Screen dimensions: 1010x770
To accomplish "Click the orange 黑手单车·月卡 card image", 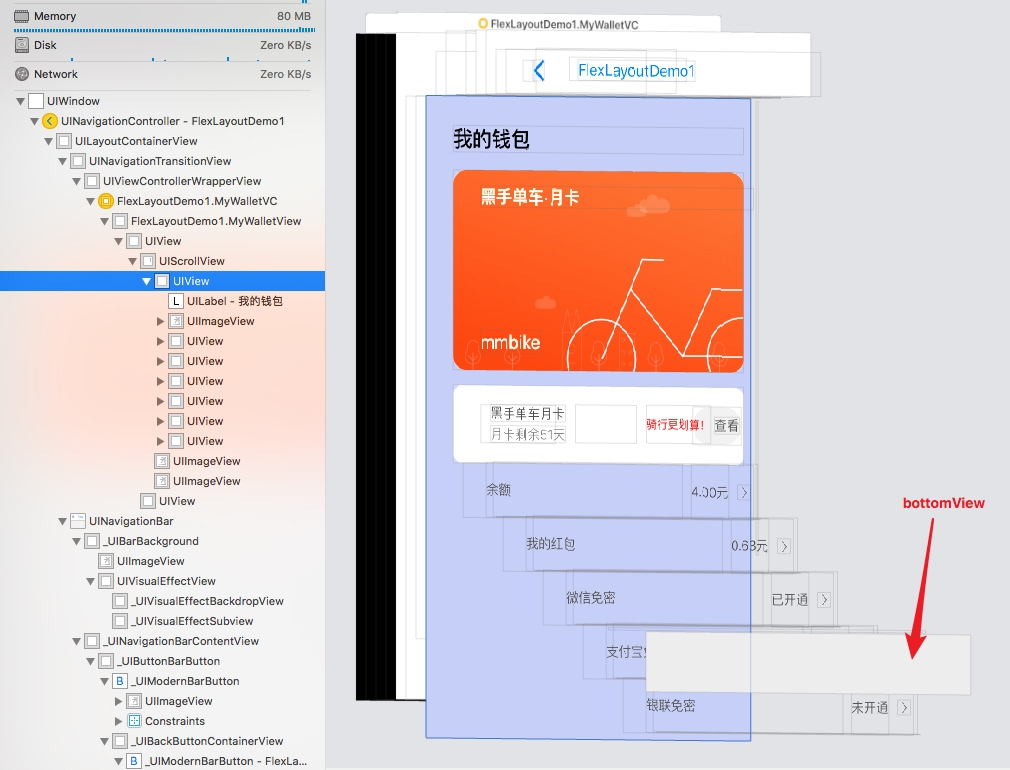I will [598, 271].
